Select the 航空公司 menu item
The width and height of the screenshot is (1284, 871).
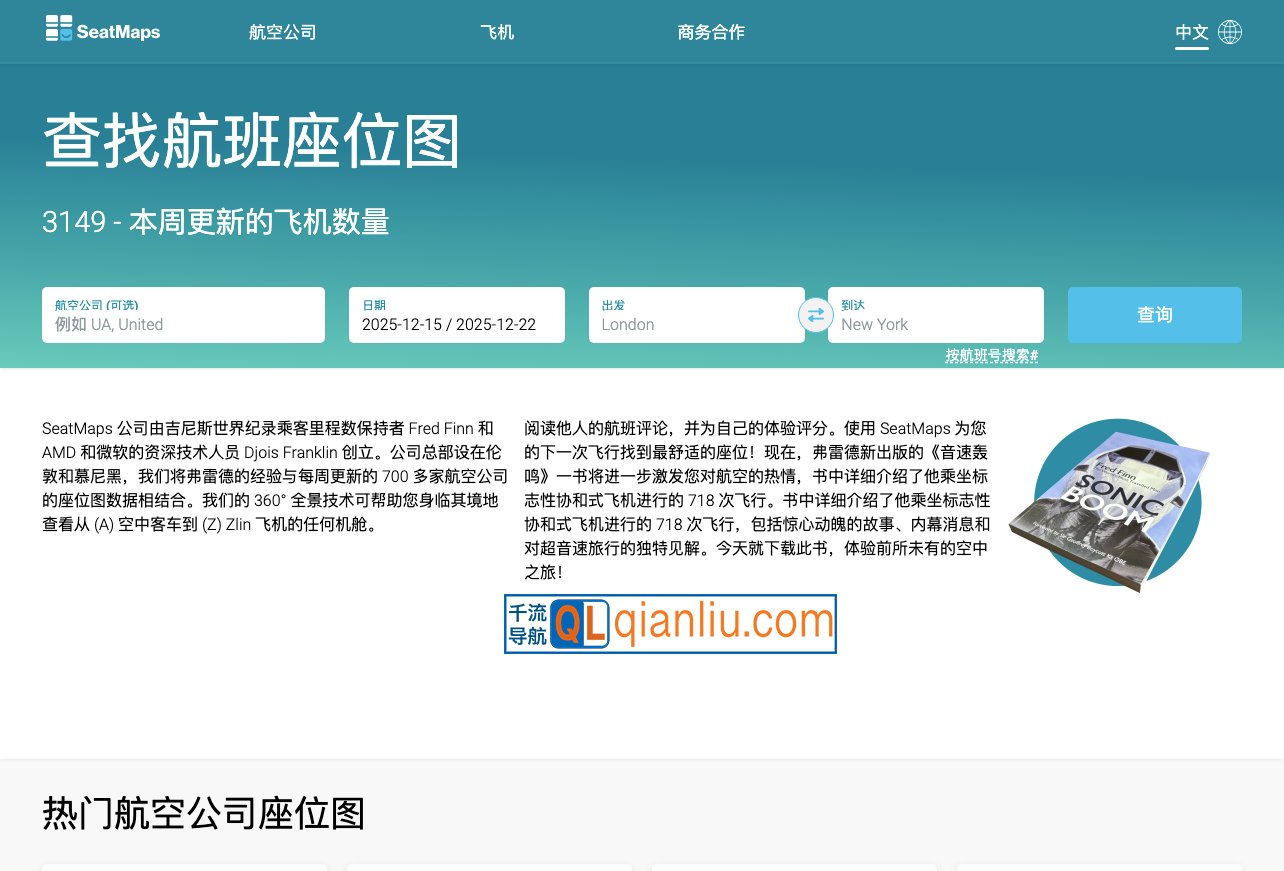[x=282, y=31]
